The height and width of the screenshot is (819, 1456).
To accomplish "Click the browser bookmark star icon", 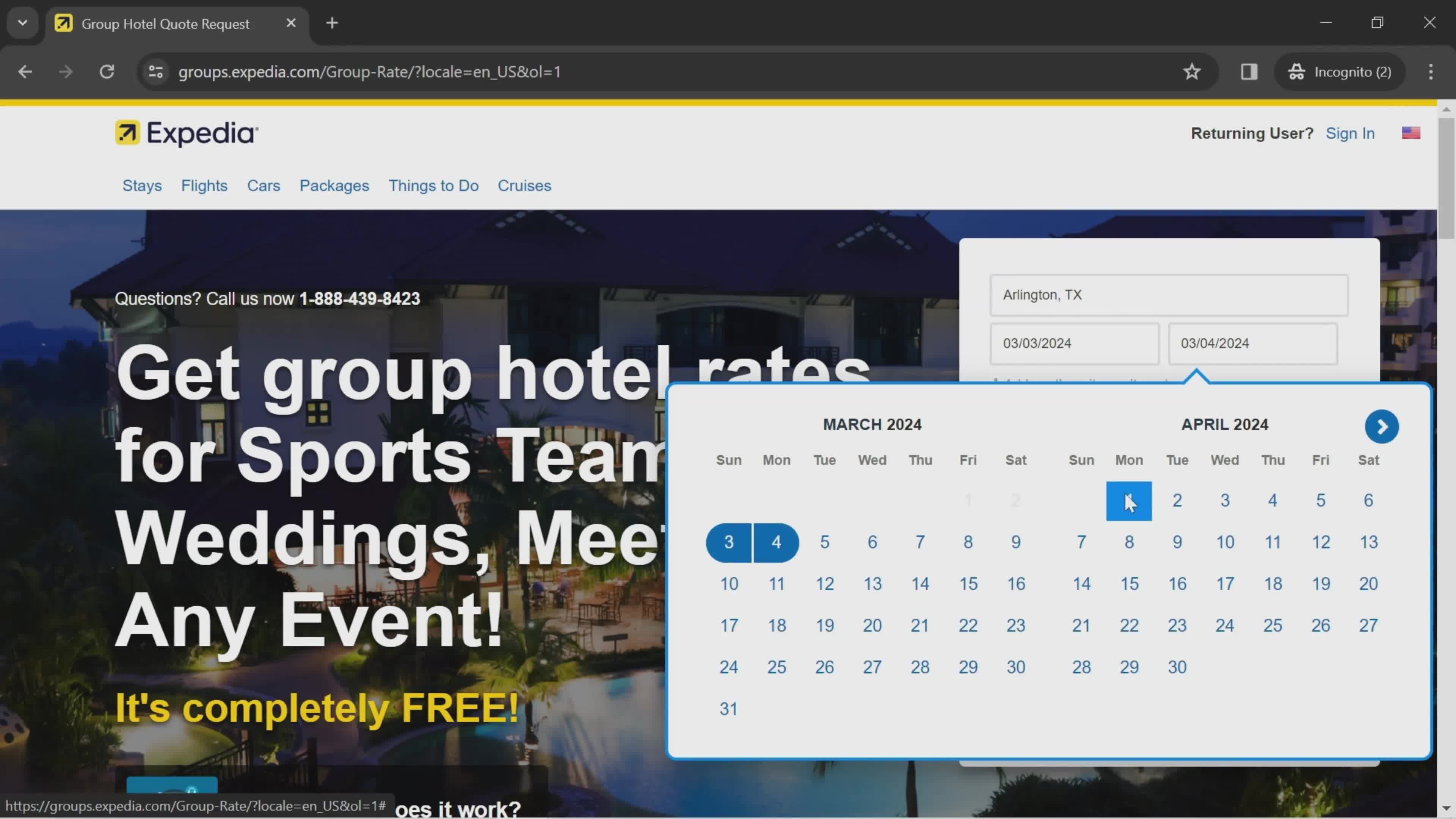I will tap(1192, 71).
